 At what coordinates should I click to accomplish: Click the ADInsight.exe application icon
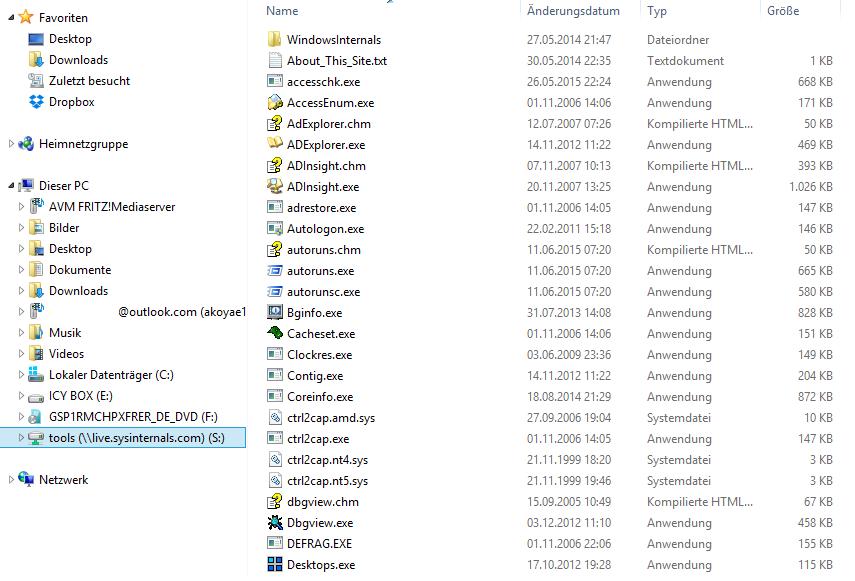pos(275,186)
